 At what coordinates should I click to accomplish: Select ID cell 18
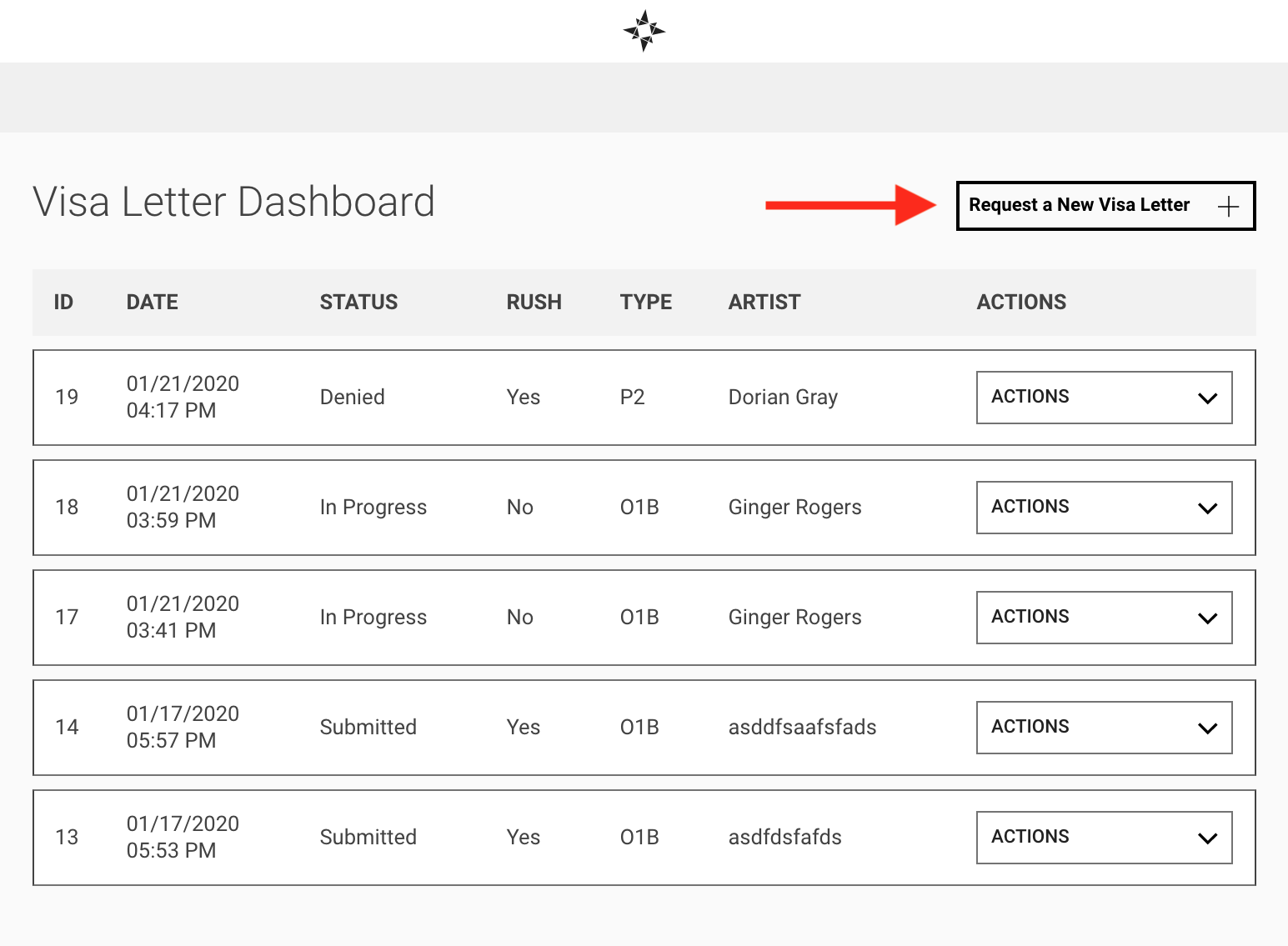coord(67,507)
